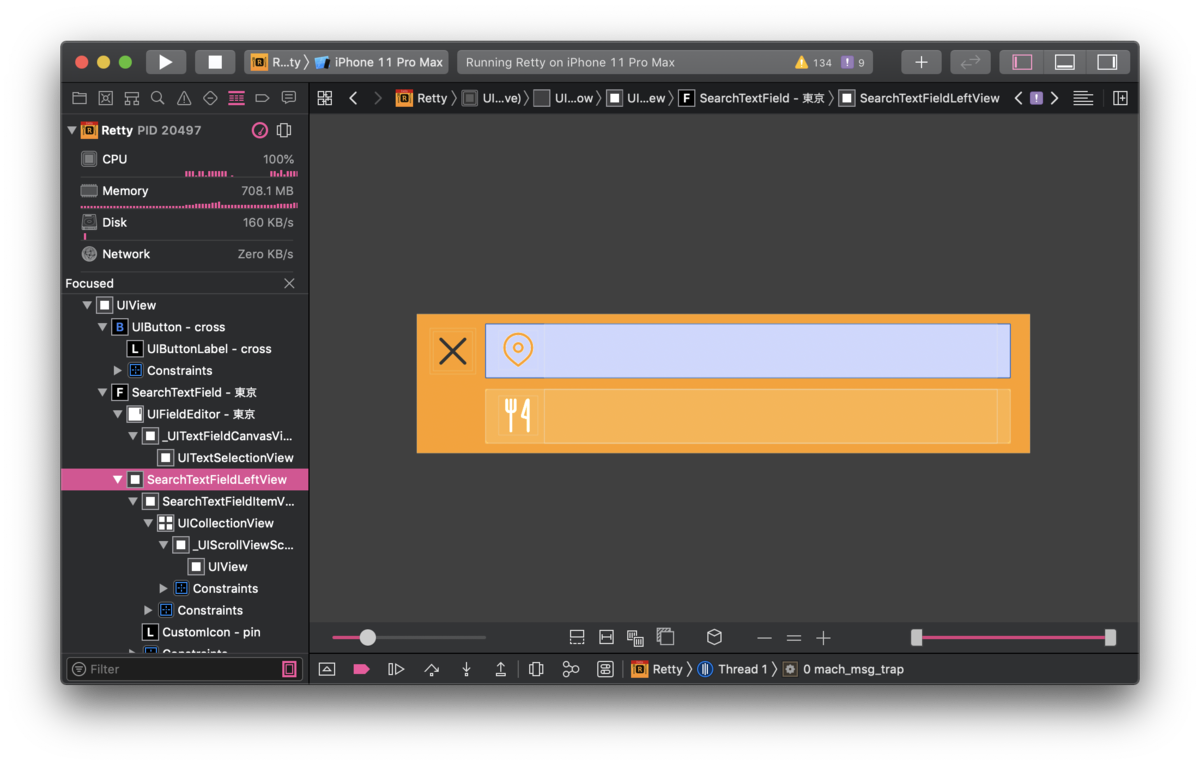Collapse SearchTextField - 東京 node

[102, 392]
